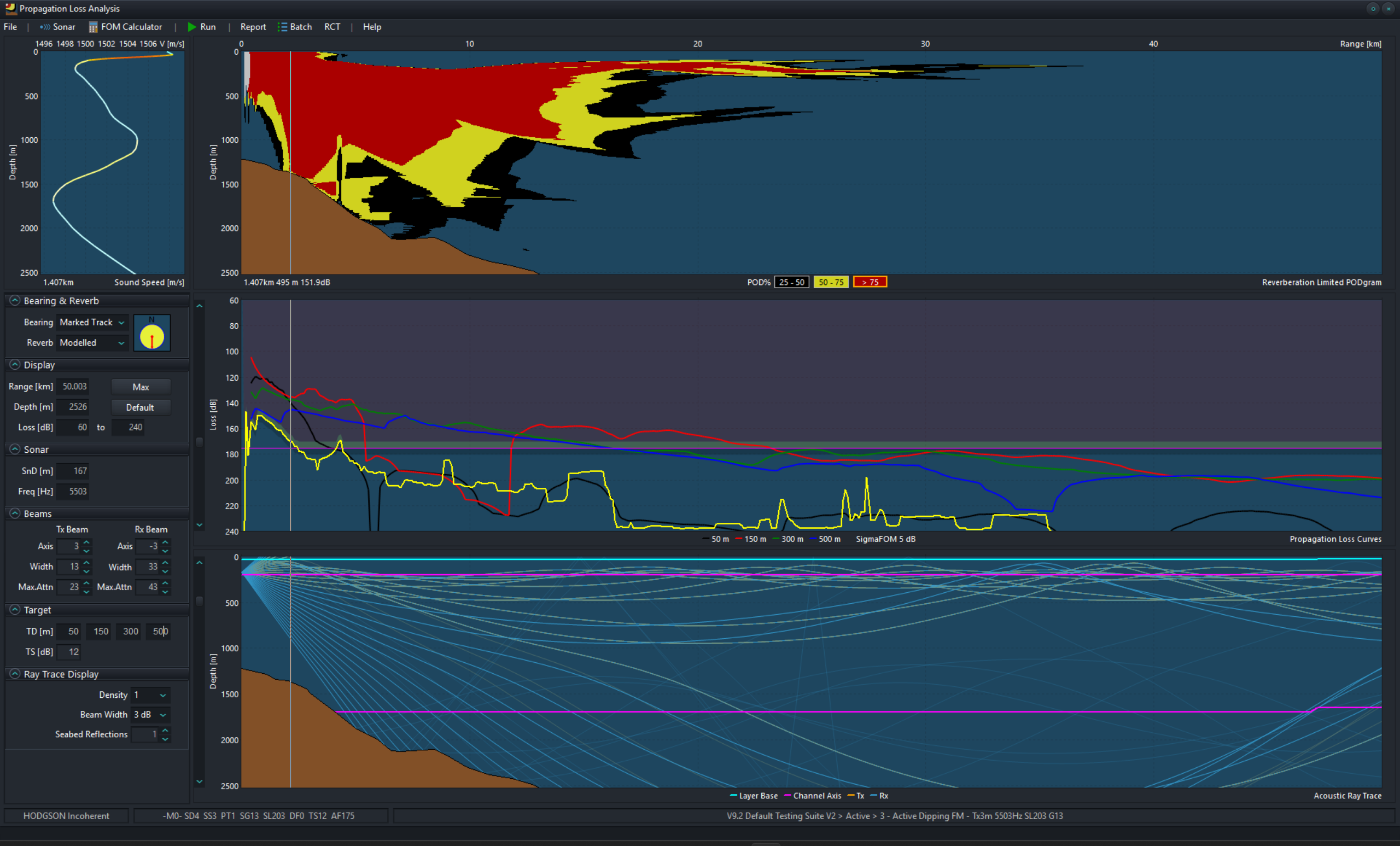Click scroll-up arrow beside loss curves
1400x846 pixels.
[x=200, y=306]
